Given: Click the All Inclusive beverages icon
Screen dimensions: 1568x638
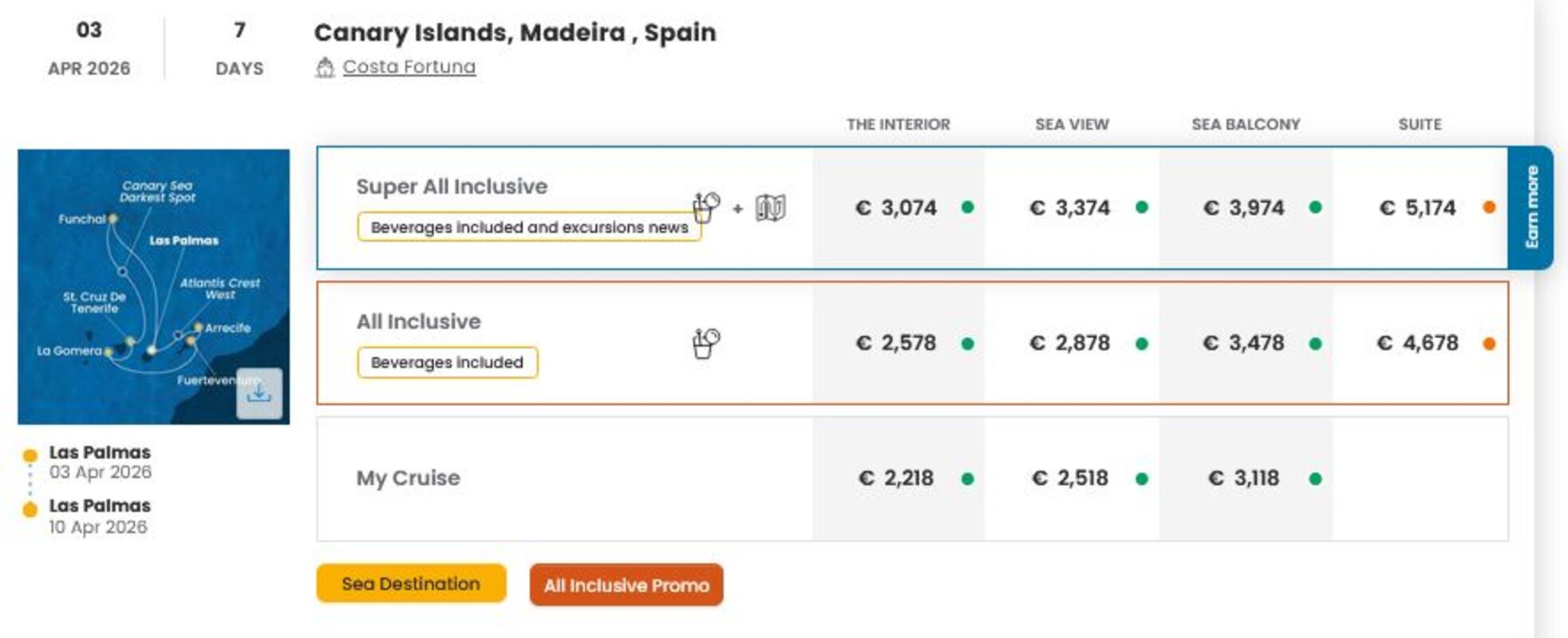Looking at the screenshot, I should click(x=705, y=344).
